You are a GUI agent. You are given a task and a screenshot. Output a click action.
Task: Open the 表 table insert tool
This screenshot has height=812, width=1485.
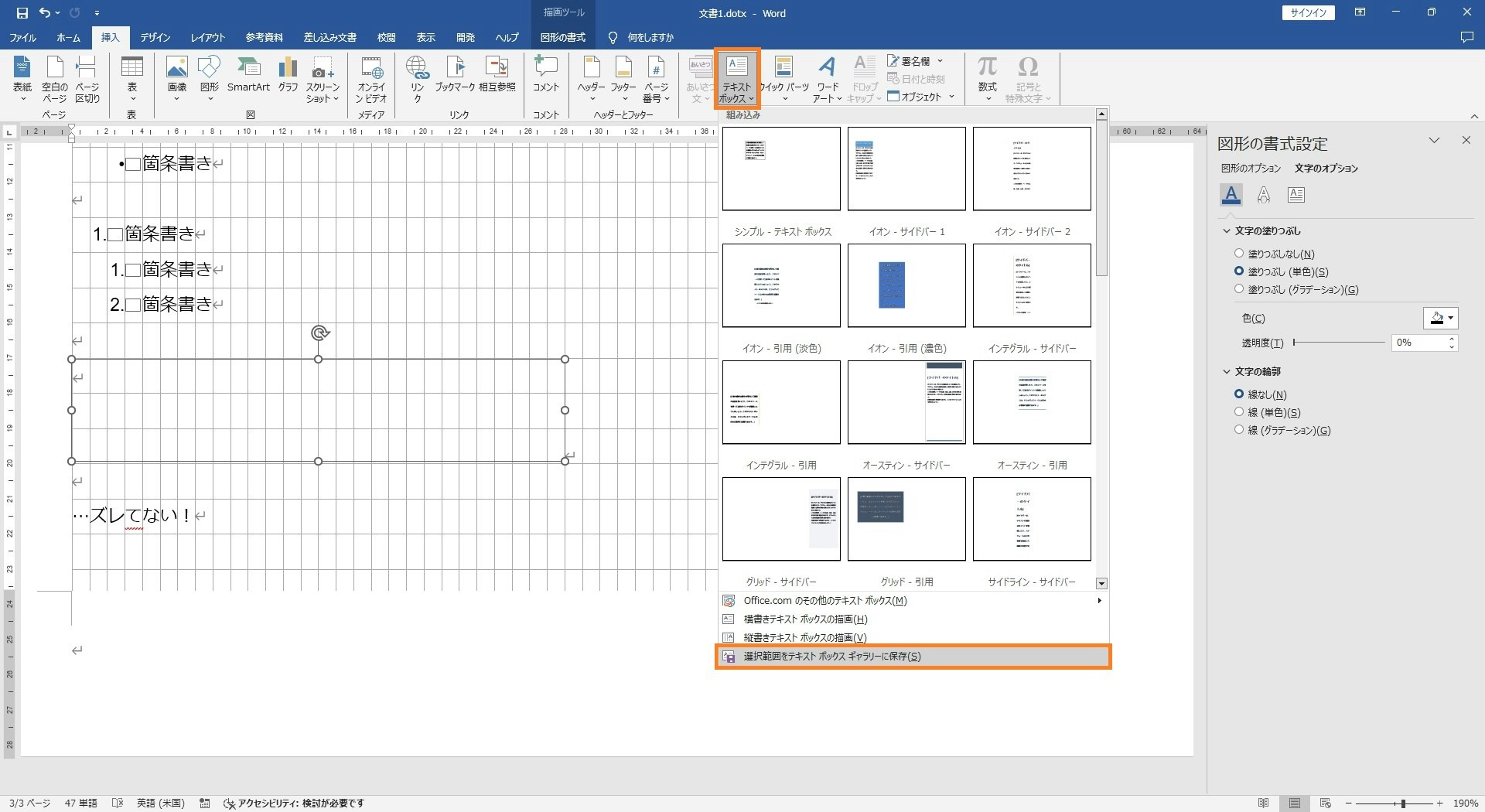132,79
